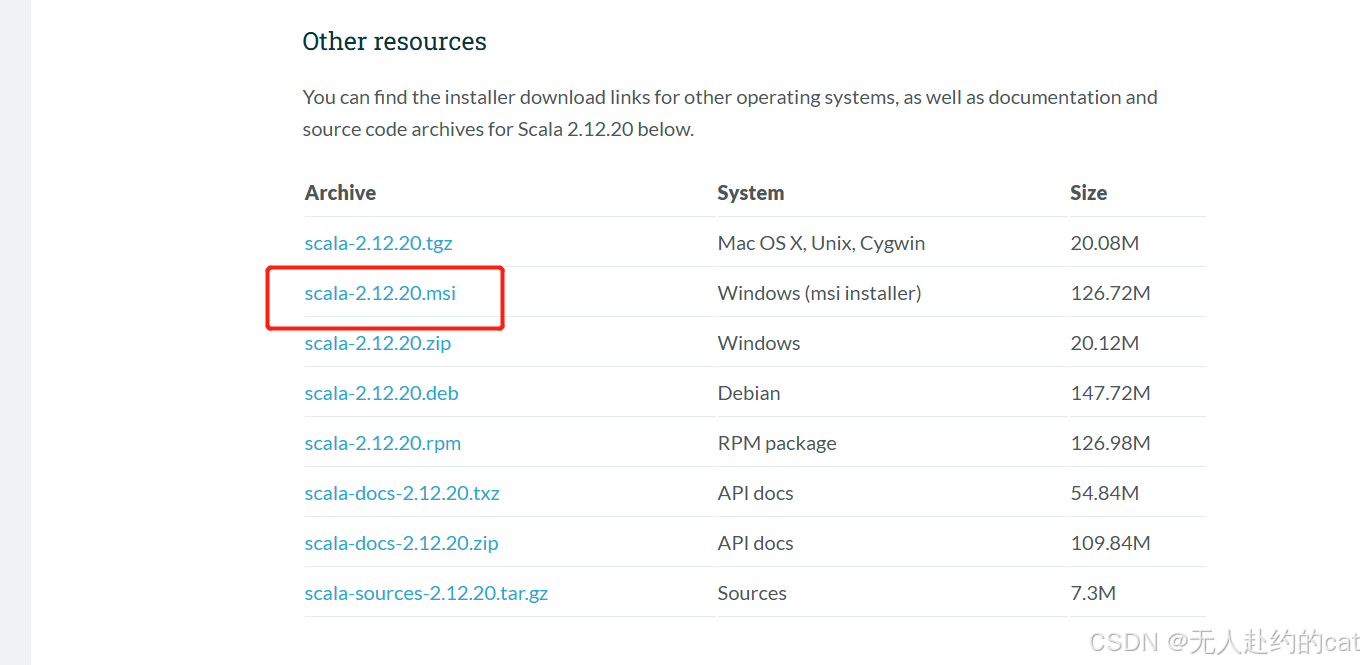Select the 147.72M size value

tap(1111, 393)
